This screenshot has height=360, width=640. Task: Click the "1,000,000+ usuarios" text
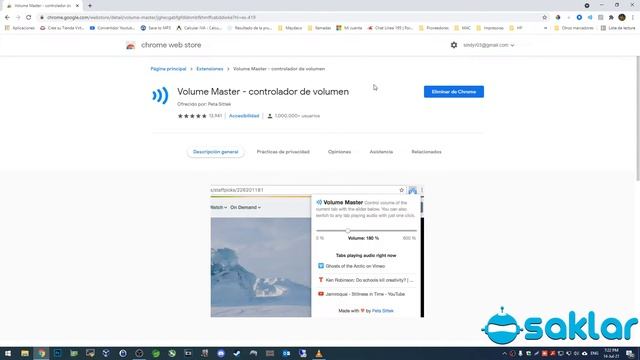(x=297, y=116)
